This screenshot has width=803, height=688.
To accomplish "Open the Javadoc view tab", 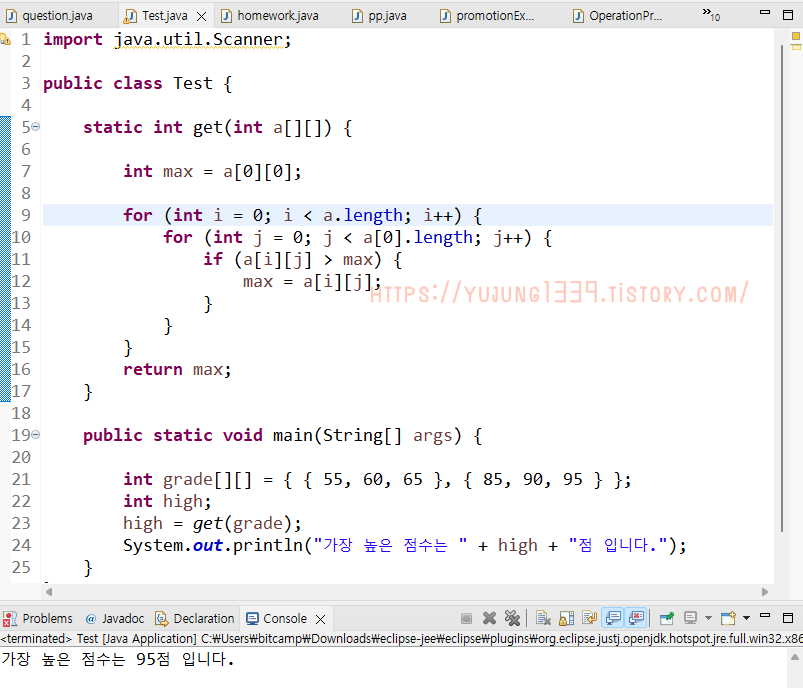I will coord(115,619).
